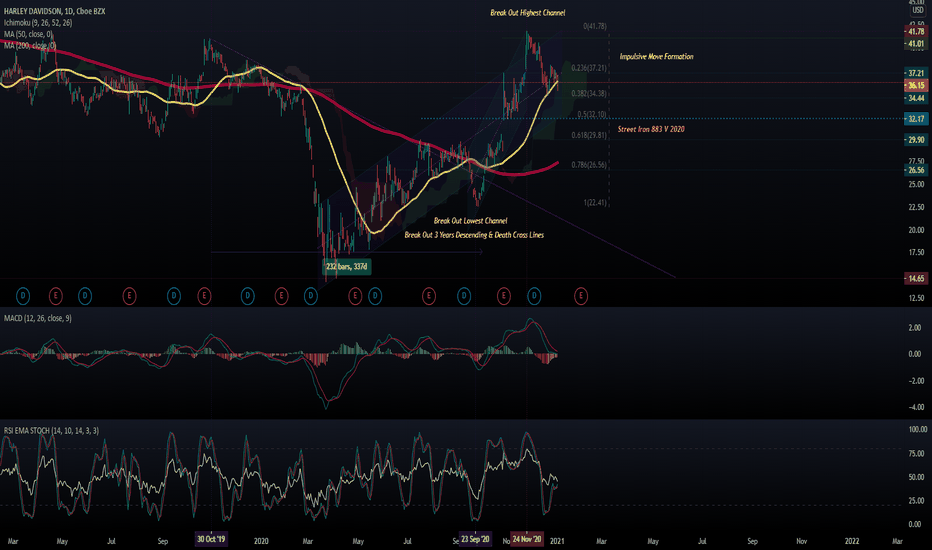932x550 pixels.
Task: Click the 0.382(34.38) Fibonacci level label
Action: click(x=589, y=93)
